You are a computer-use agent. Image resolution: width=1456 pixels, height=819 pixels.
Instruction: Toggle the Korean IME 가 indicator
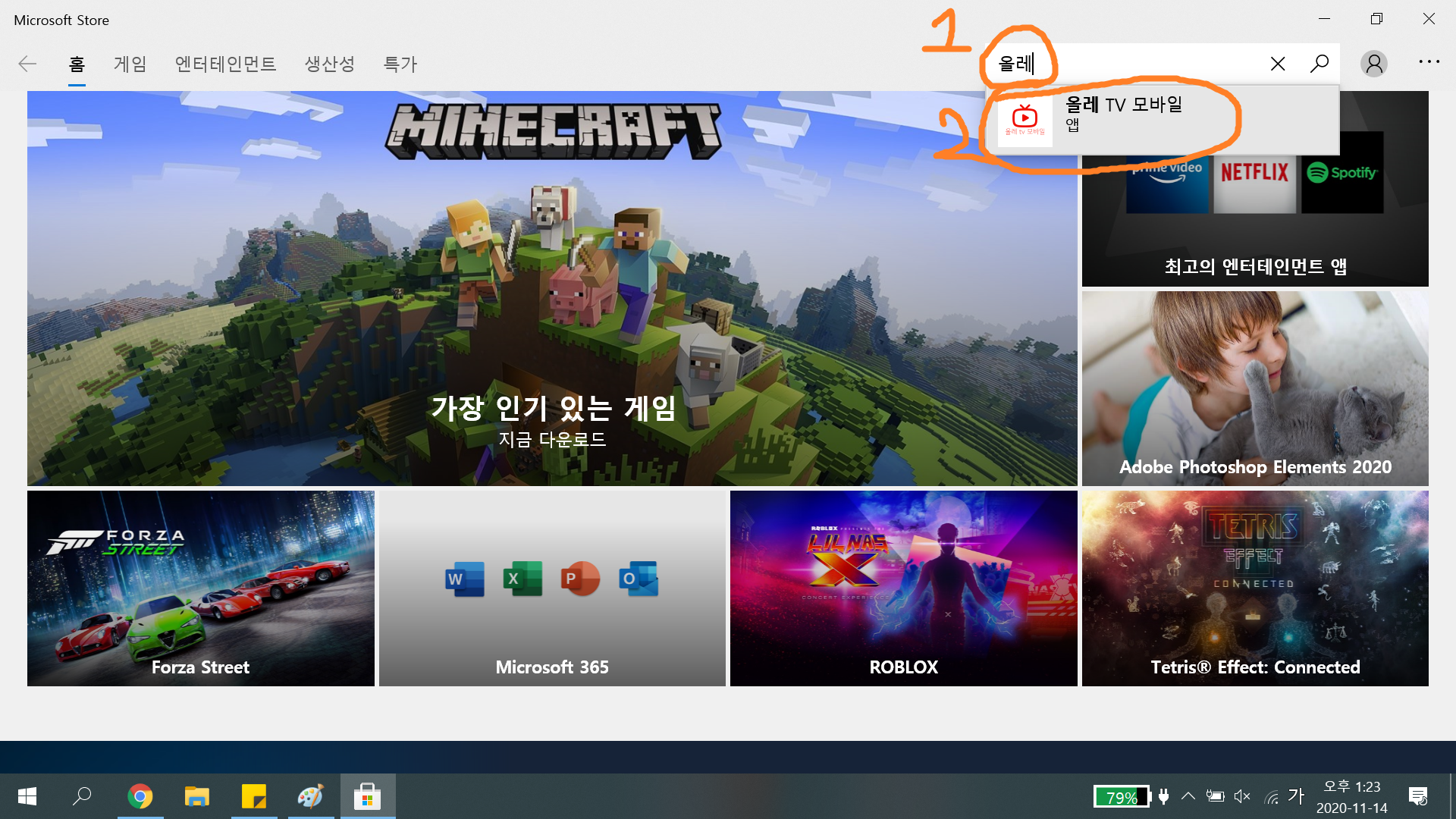1296,795
